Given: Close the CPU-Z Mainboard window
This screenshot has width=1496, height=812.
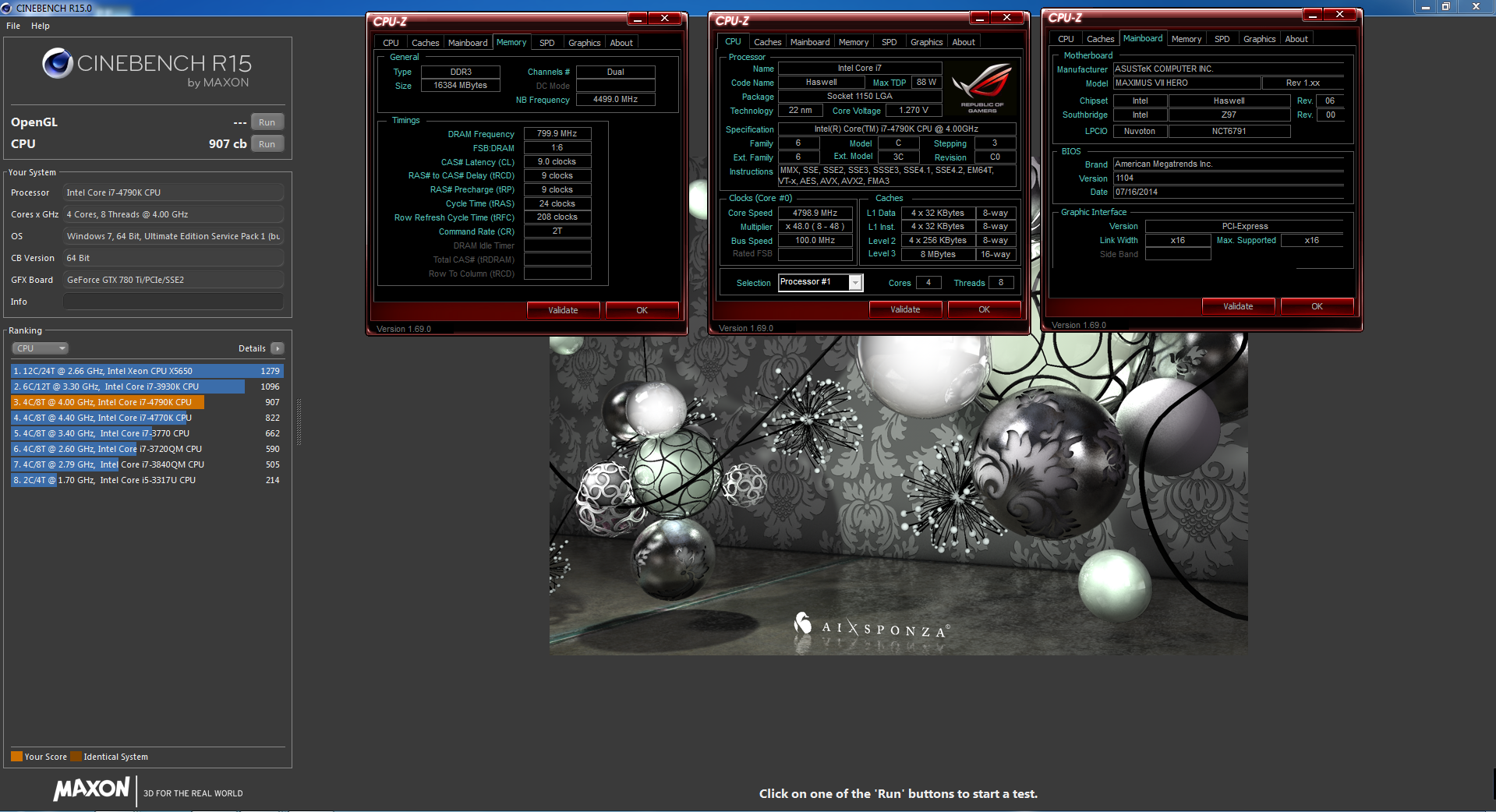Looking at the screenshot, I should tap(1340, 15).
